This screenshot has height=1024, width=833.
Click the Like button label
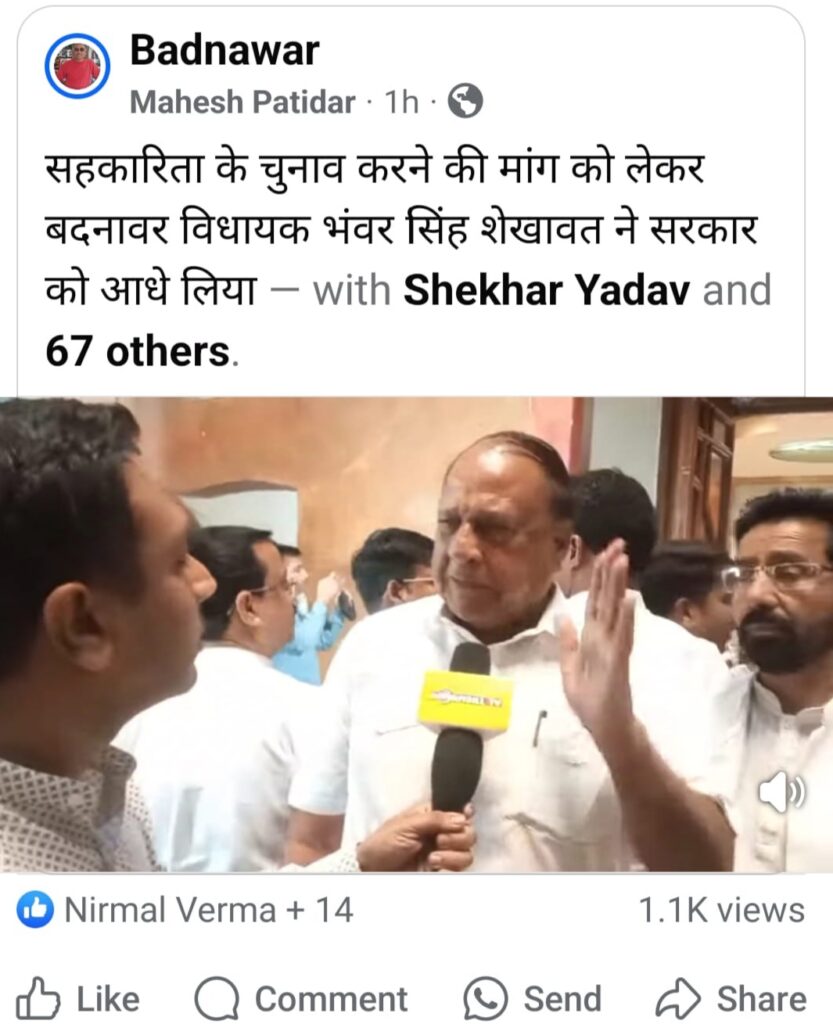pos(108,999)
